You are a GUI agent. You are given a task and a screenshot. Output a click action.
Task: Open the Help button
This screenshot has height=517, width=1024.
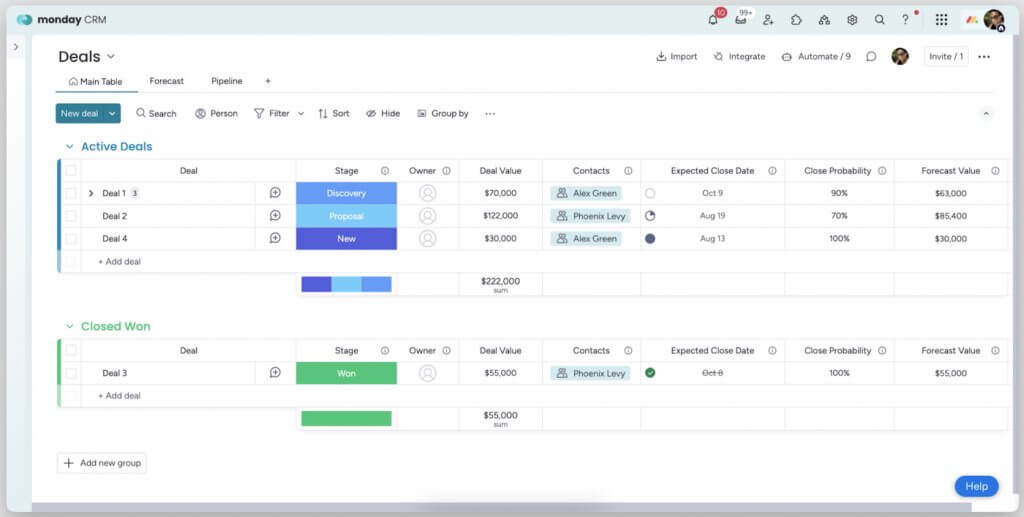[x=976, y=486]
